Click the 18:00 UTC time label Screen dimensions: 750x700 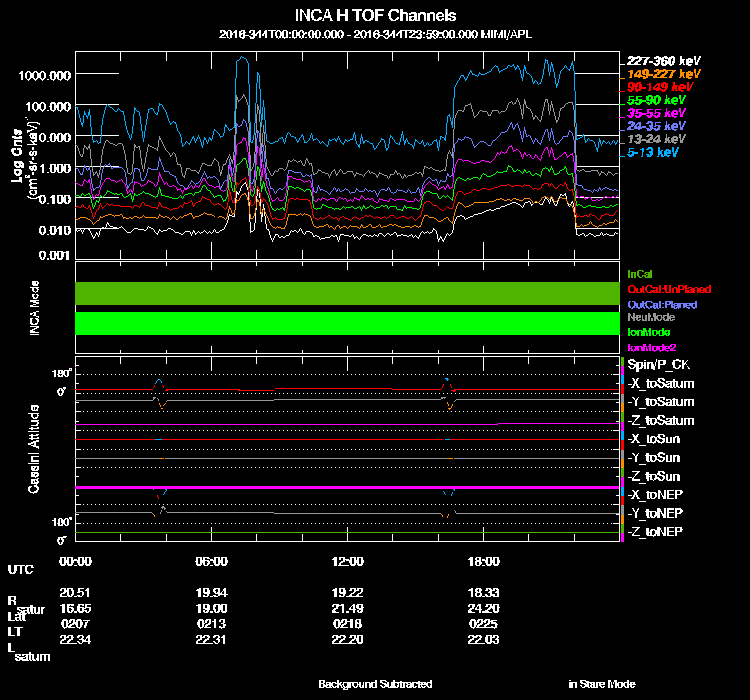coord(484,561)
